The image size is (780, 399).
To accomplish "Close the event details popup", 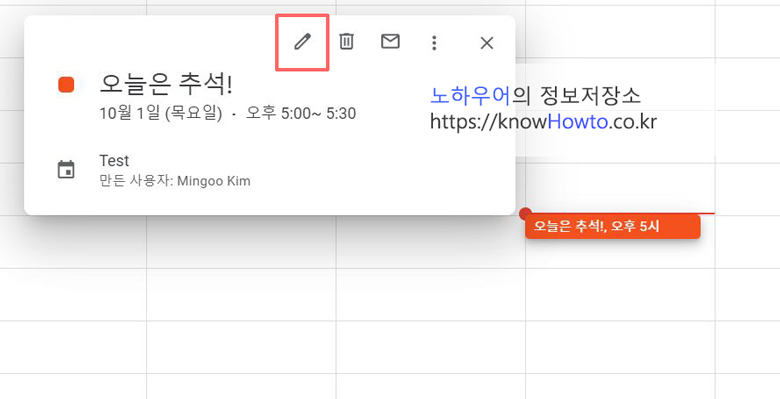I will [x=487, y=43].
